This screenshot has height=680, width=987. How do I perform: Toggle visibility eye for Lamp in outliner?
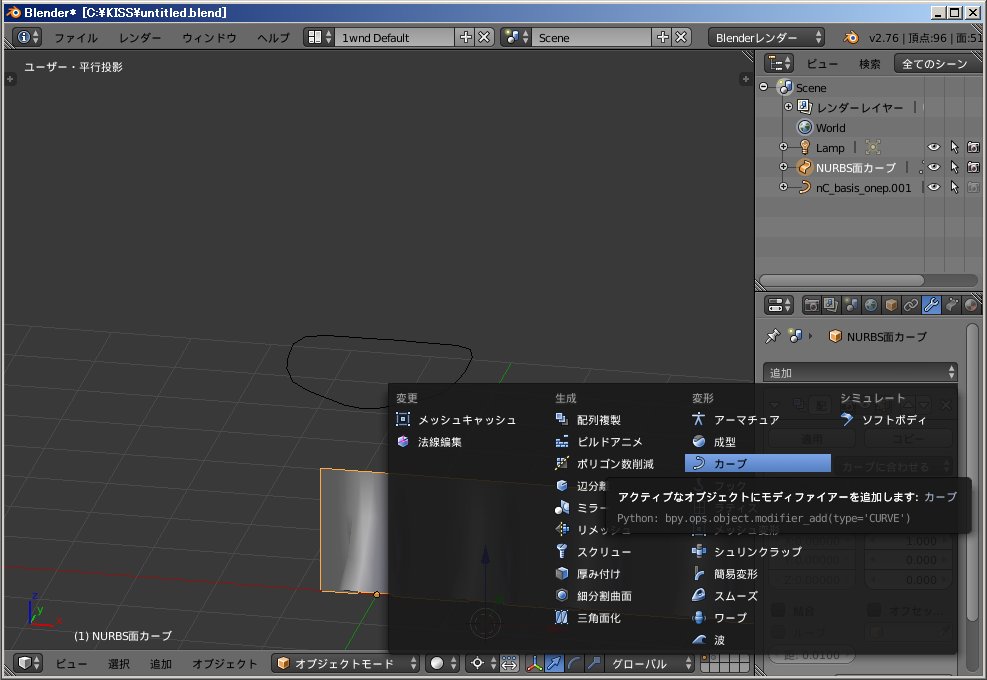coord(934,147)
